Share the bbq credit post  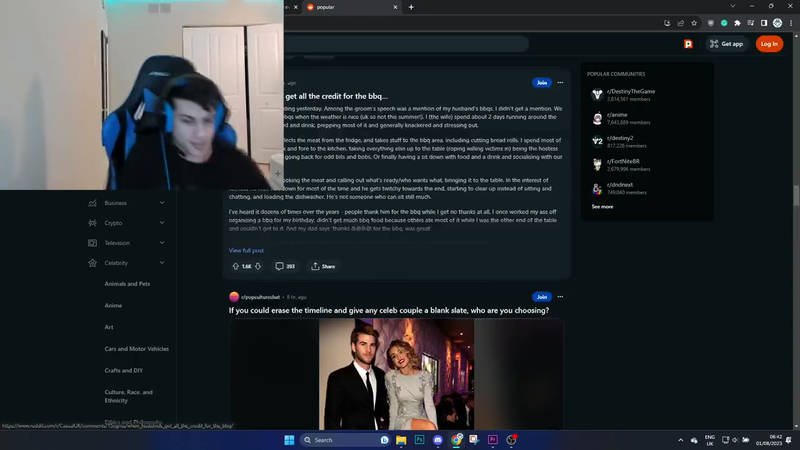pyautogui.click(x=323, y=266)
